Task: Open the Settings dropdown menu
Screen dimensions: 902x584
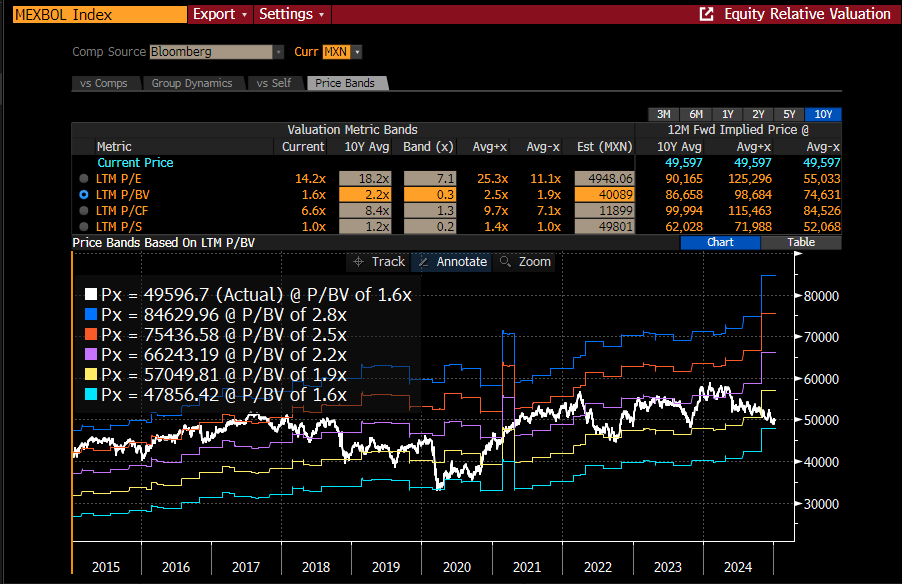Action: point(292,14)
